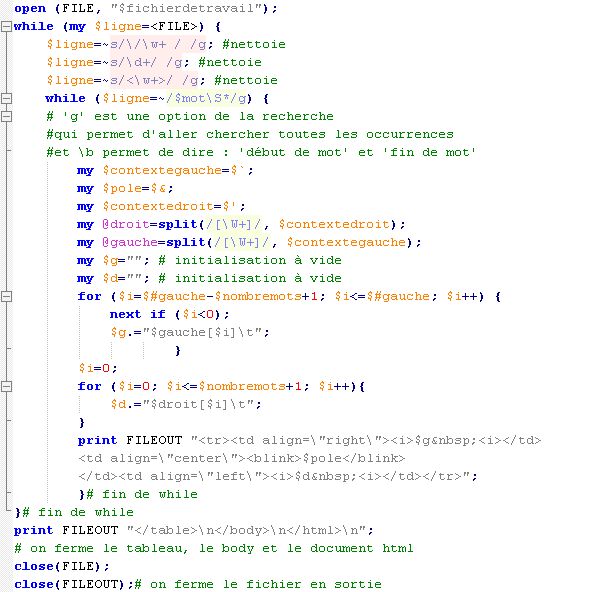
Task: Fold the for ($i=0; $i<=$nombremots+1) loop
Action: coord(6,386)
